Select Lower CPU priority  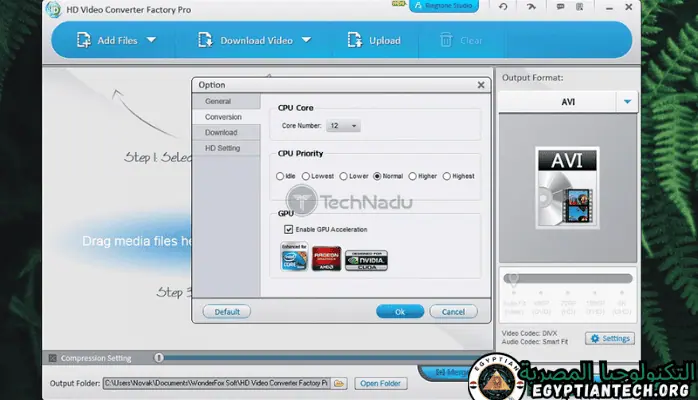point(343,176)
